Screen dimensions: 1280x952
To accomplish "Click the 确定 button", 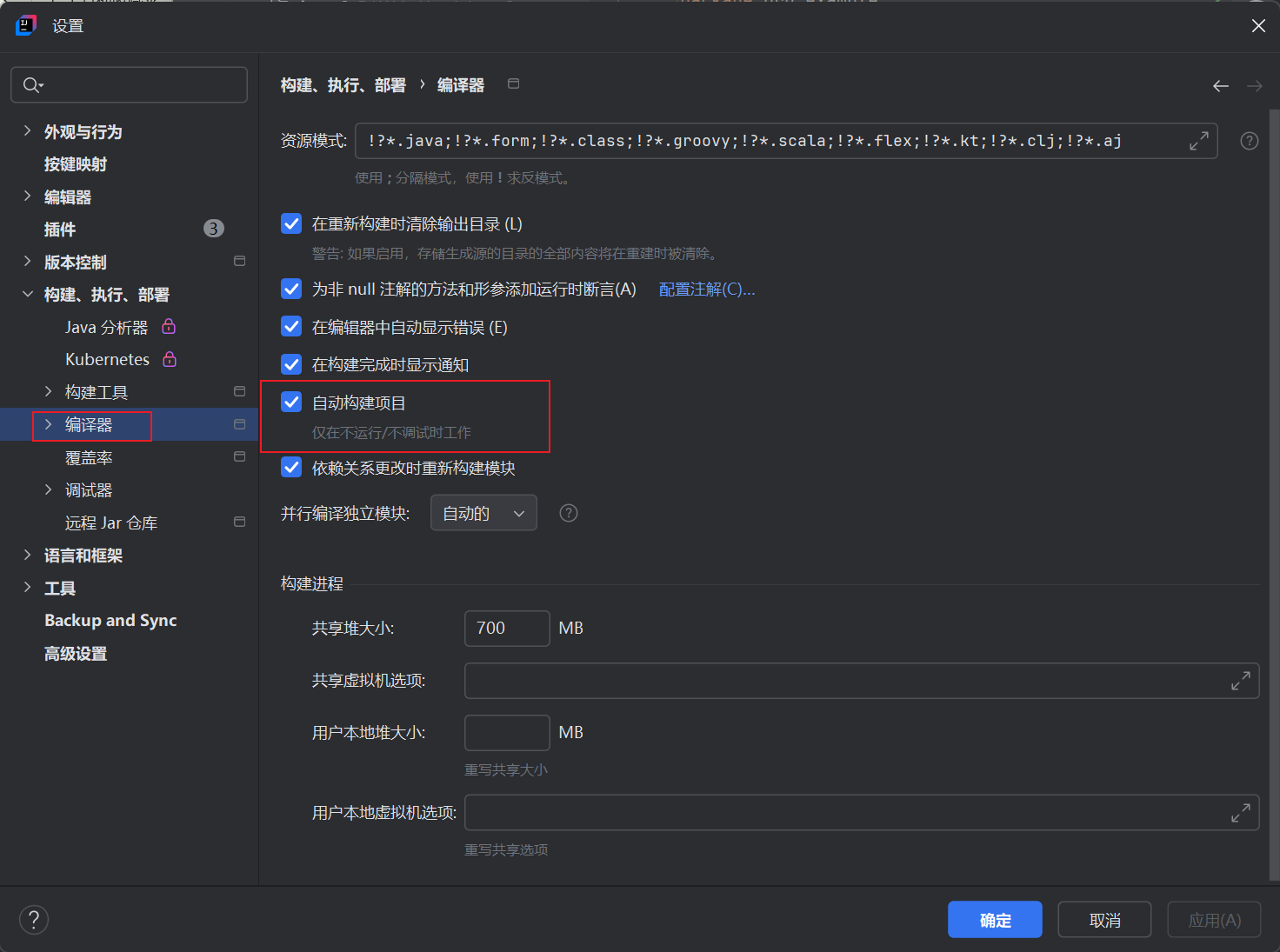I will [x=995, y=920].
